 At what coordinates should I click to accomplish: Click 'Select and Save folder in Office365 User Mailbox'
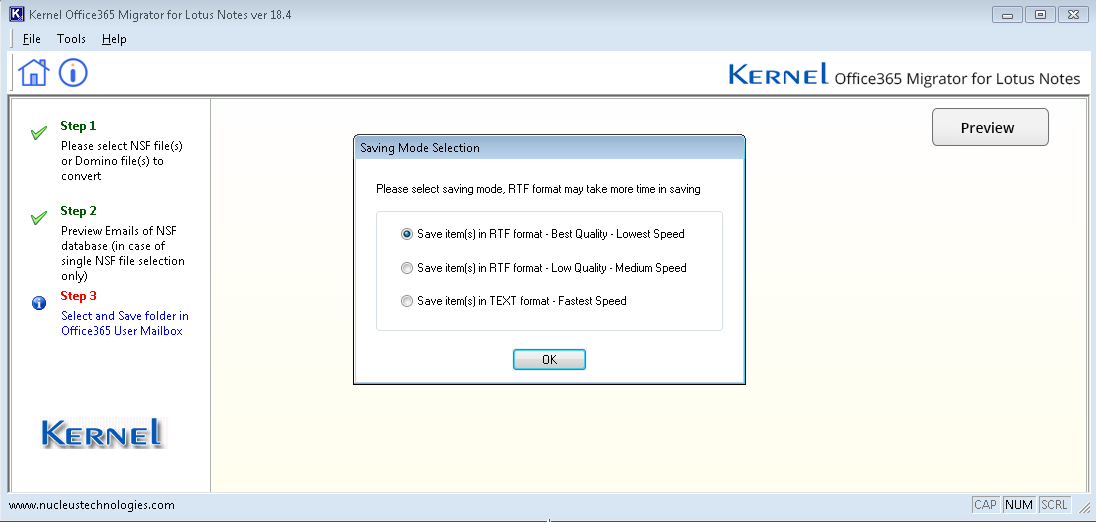tap(125, 324)
